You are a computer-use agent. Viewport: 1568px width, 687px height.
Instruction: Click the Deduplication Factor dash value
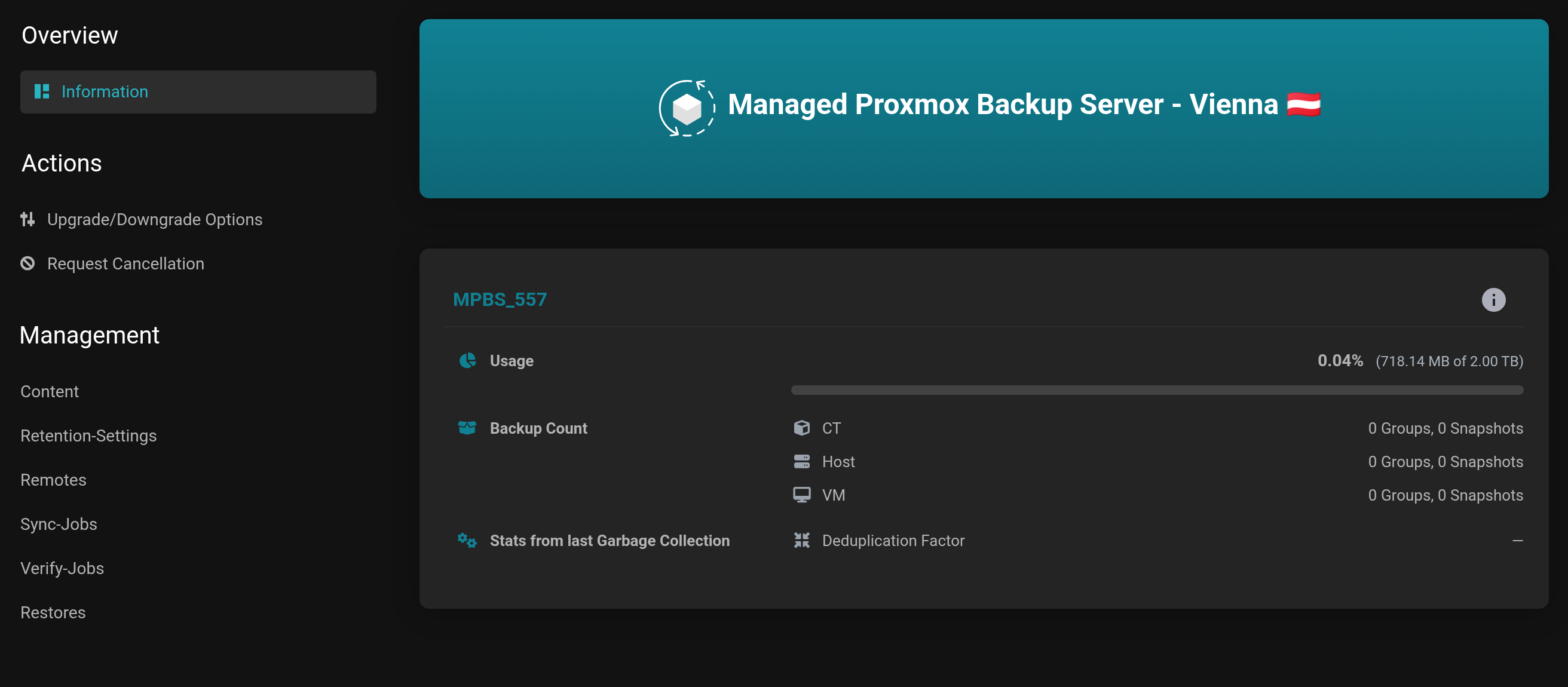(1517, 541)
